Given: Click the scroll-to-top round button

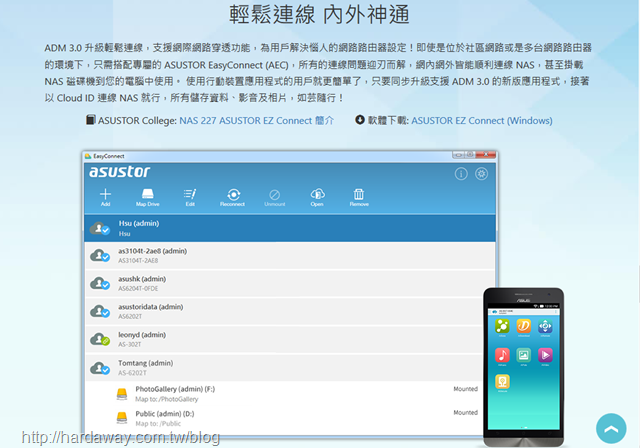Looking at the screenshot, I should (611, 428).
